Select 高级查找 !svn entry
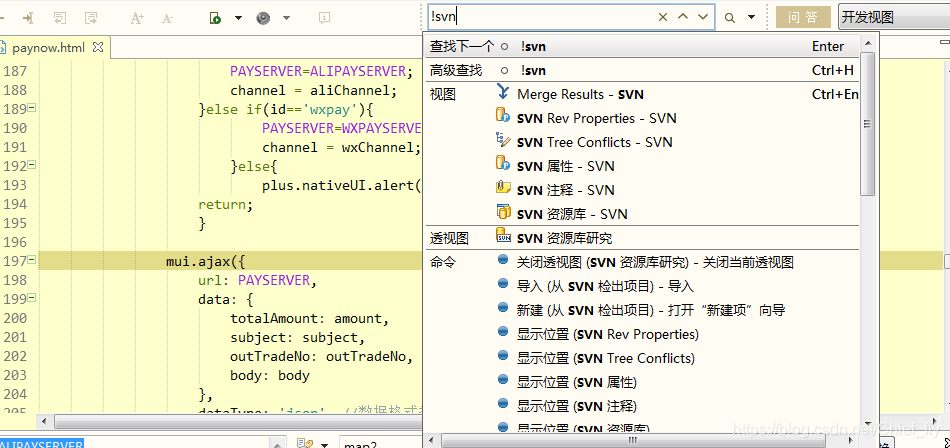The image size is (950, 448). tap(643, 70)
